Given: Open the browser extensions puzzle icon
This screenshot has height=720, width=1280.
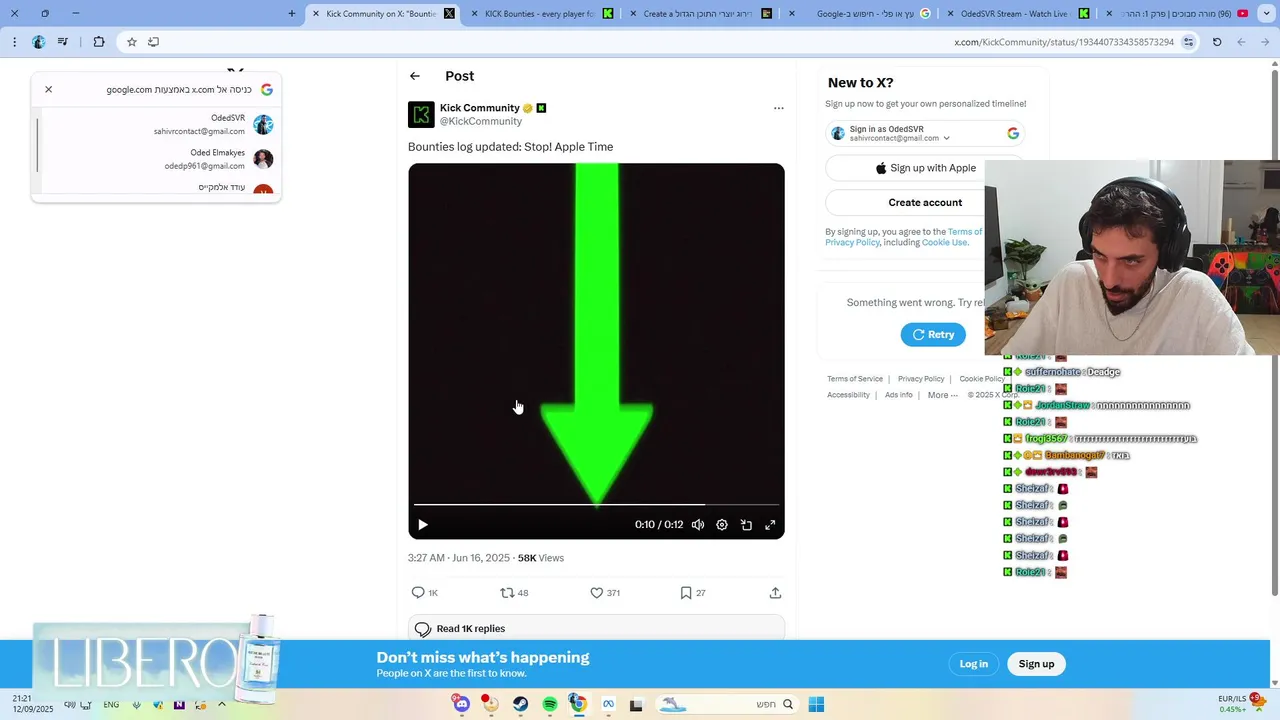Looking at the screenshot, I should 99,42.
